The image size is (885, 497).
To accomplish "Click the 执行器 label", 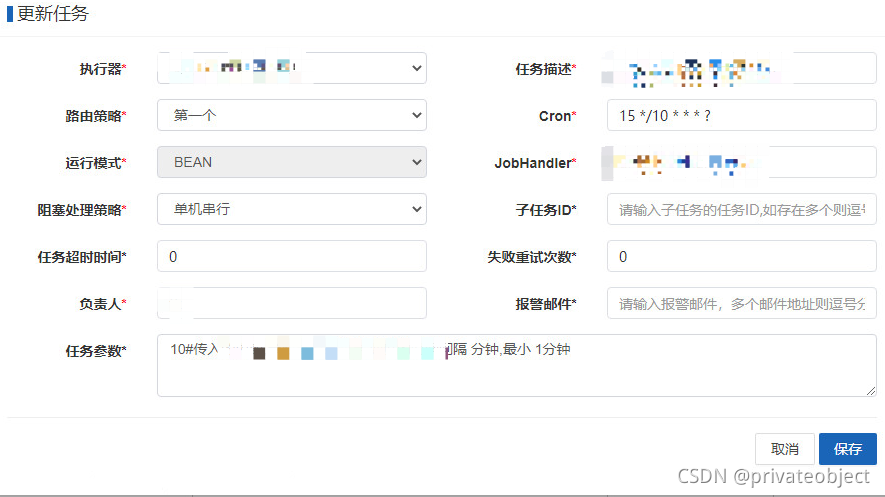I will click(103, 69).
